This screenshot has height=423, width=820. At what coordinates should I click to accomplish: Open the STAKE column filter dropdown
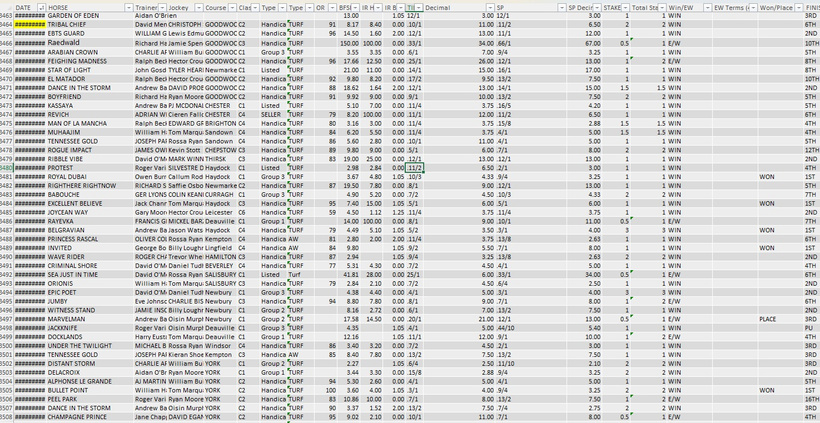coord(625,7)
